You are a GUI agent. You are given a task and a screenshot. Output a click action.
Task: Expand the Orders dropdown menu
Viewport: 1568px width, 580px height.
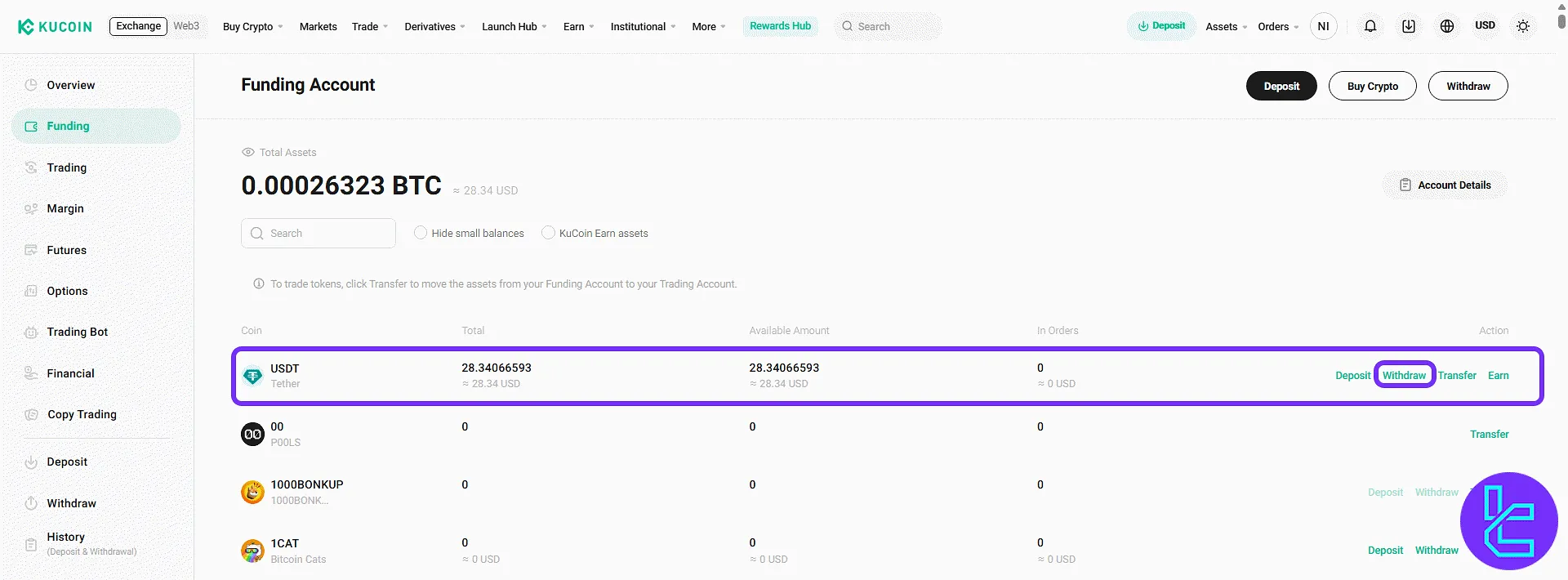click(x=1278, y=27)
